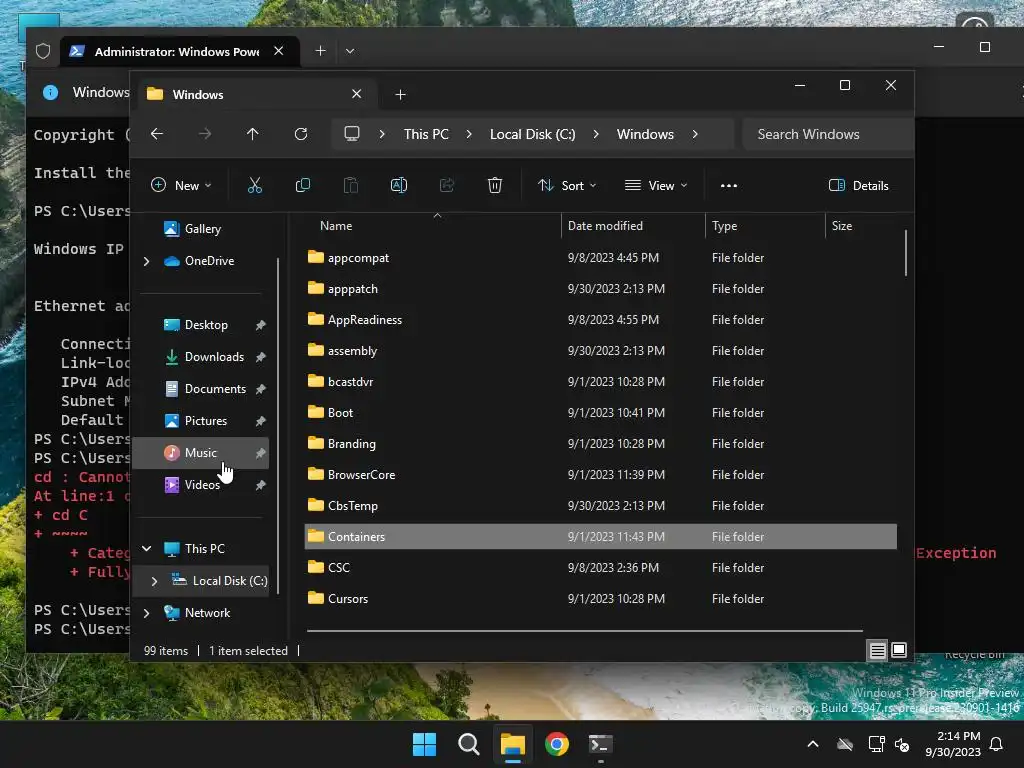This screenshot has width=1024, height=768.
Task: Click the Rename icon in toolbar
Action: click(399, 185)
